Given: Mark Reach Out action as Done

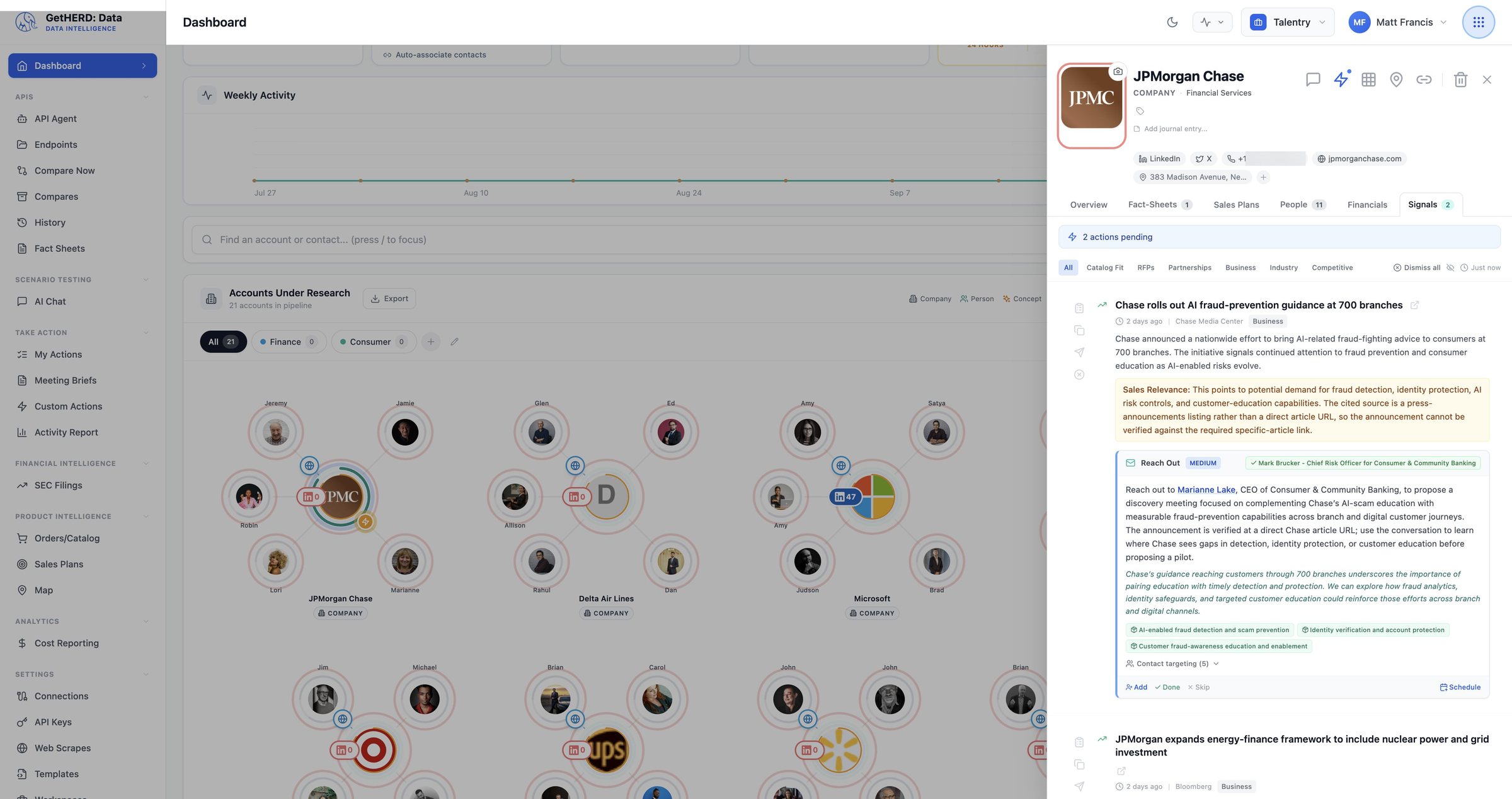Looking at the screenshot, I should pyautogui.click(x=1167, y=687).
